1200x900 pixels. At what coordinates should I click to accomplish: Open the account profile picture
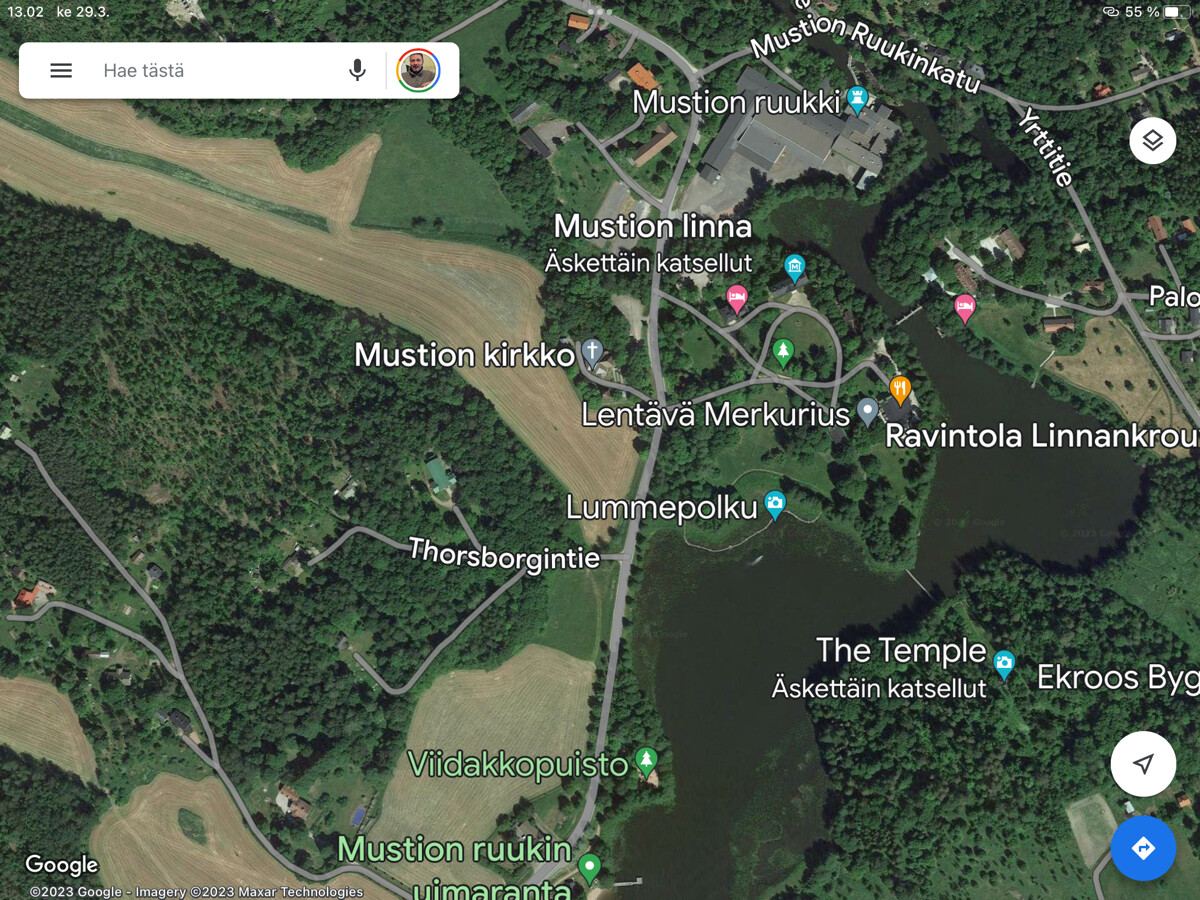pyautogui.click(x=418, y=70)
